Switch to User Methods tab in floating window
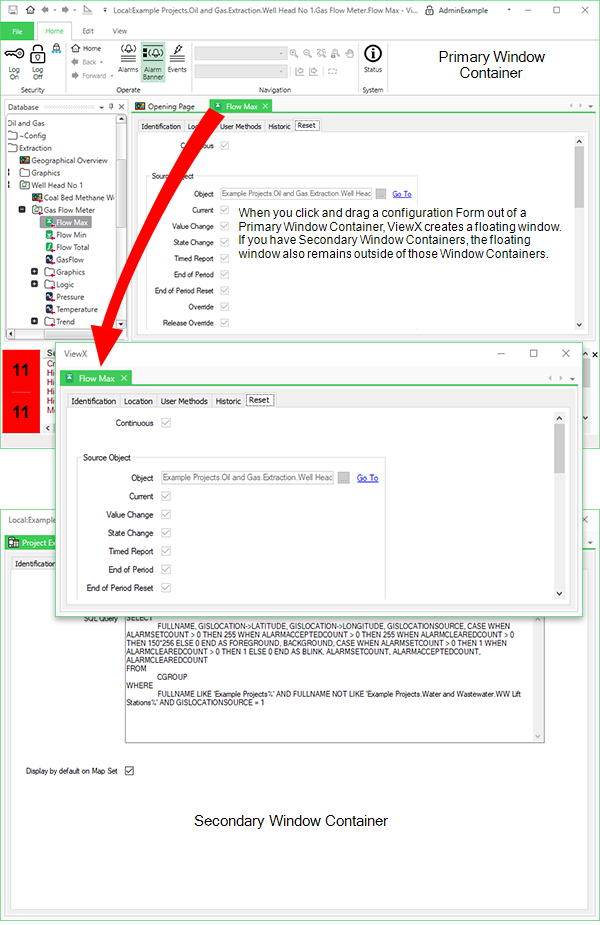The height and width of the screenshot is (925, 600). click(184, 401)
